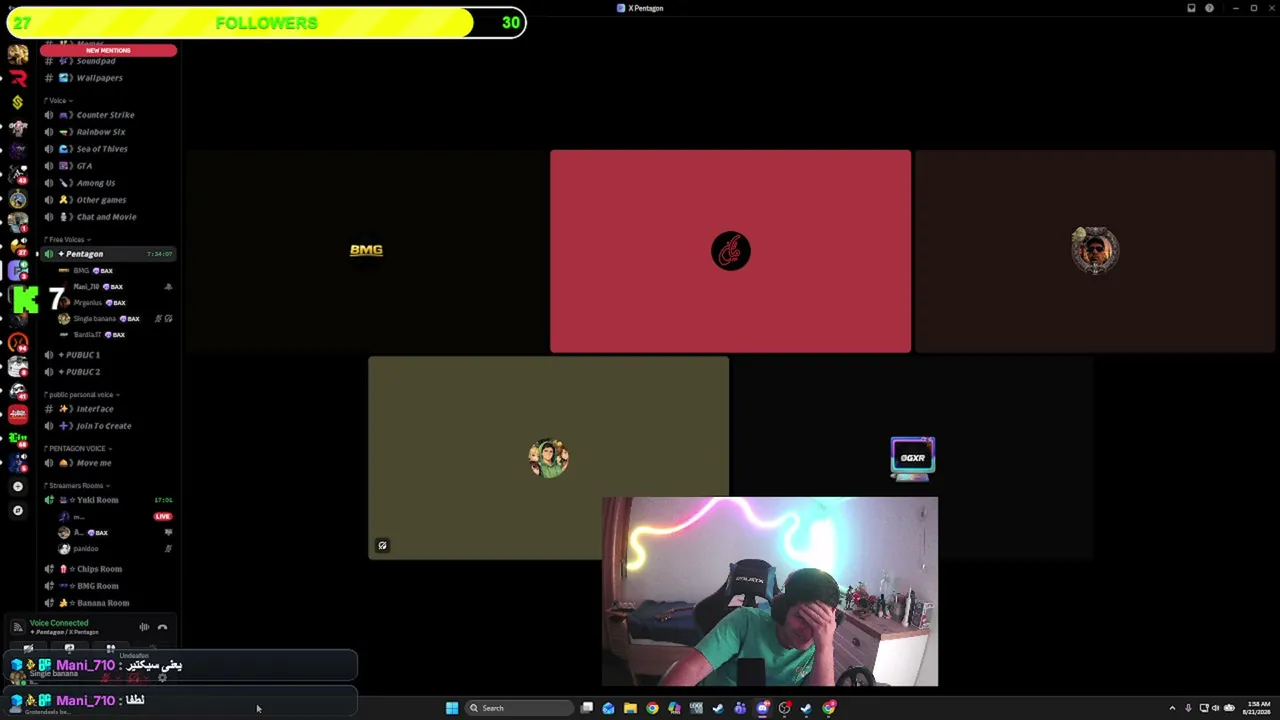
Task: Open File Explorer from the taskbar
Action: tap(630, 708)
